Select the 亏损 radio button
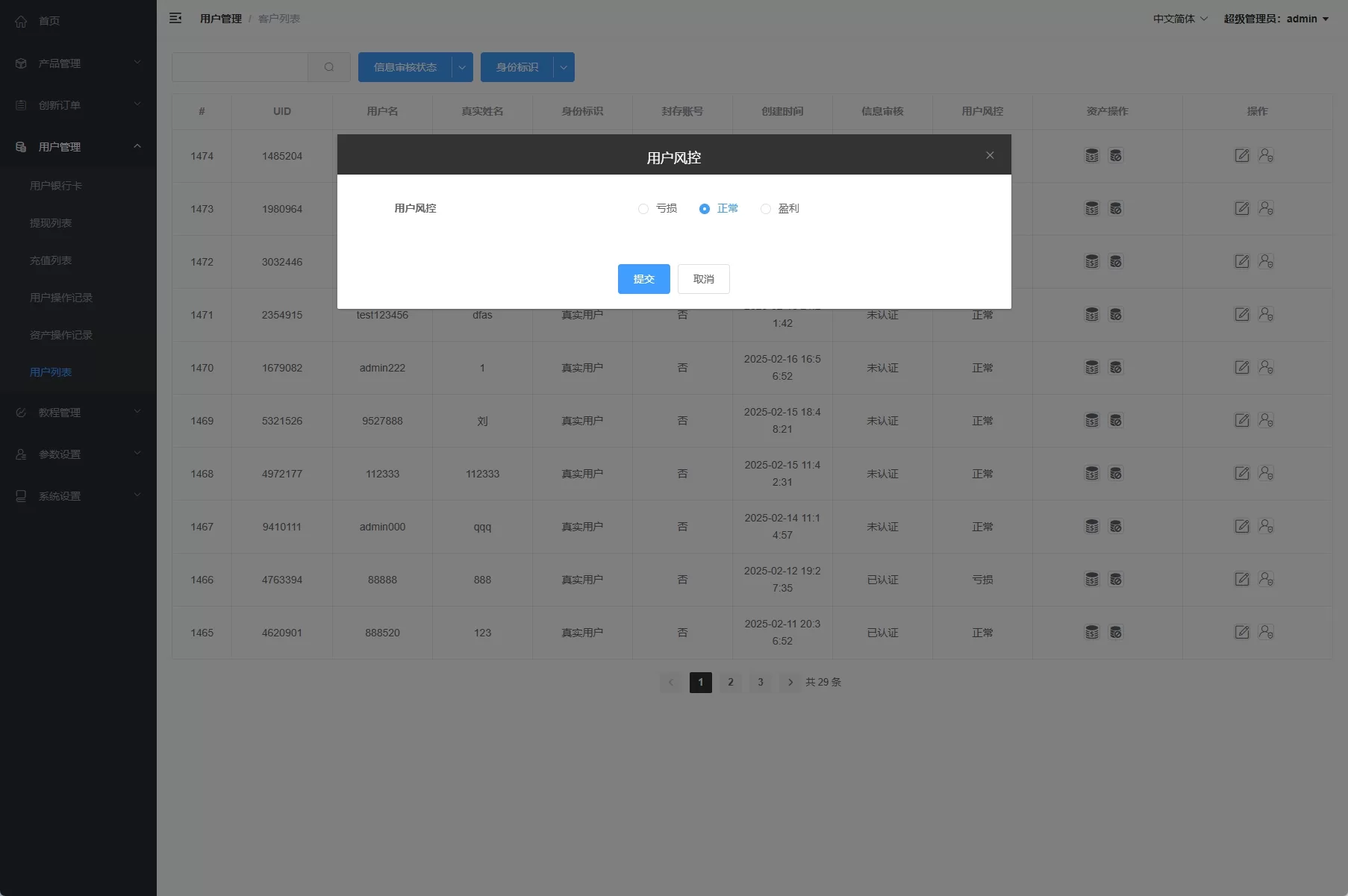The height and width of the screenshot is (896, 1348). tap(643, 209)
